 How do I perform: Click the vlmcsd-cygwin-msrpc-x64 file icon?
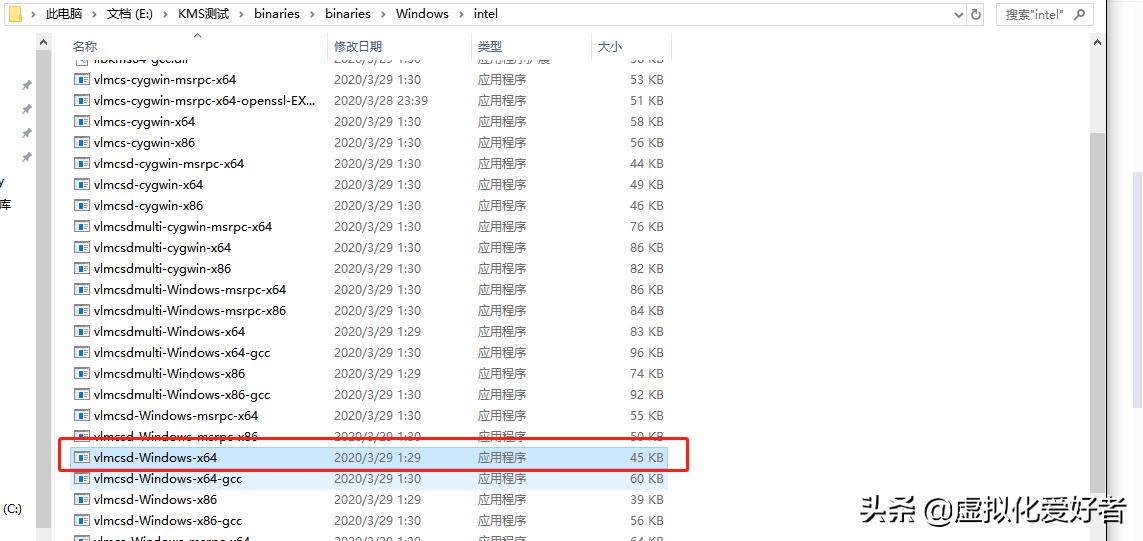(x=82, y=164)
